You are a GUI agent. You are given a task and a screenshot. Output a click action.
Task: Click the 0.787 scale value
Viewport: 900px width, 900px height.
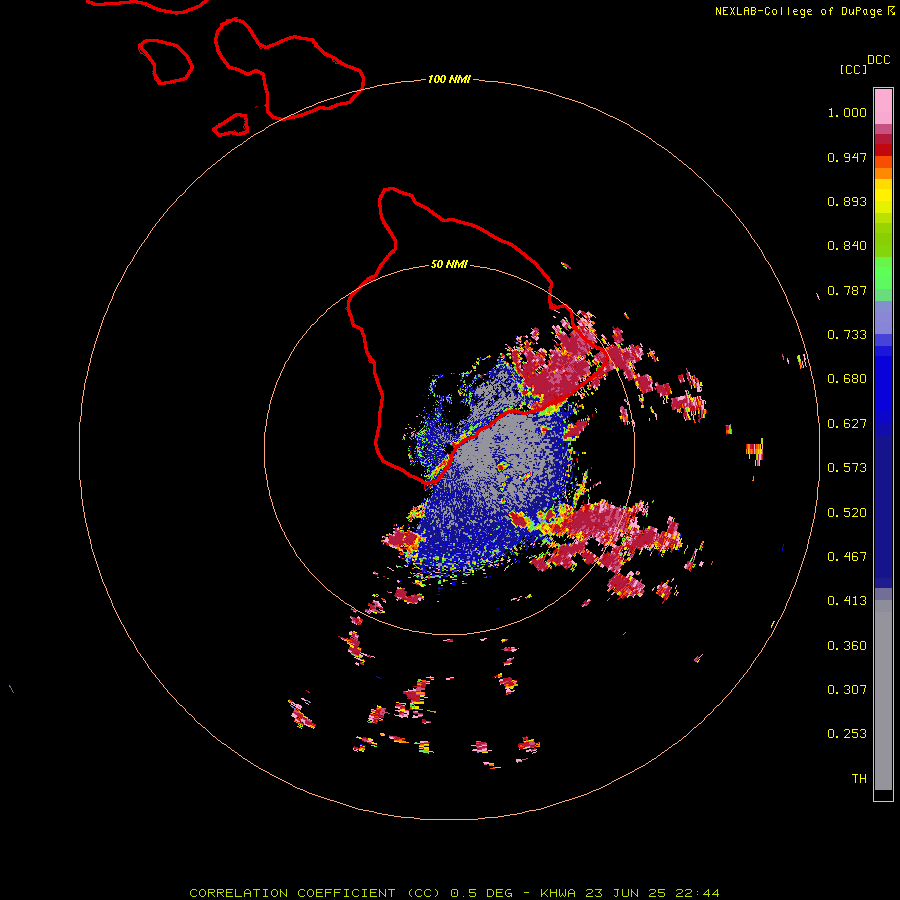click(847, 290)
